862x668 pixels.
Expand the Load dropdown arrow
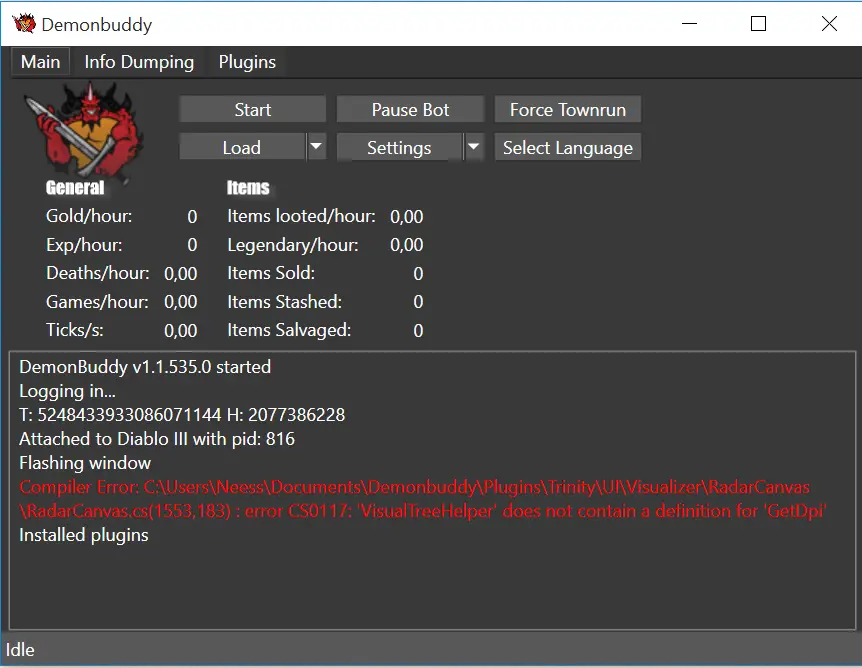(x=316, y=147)
